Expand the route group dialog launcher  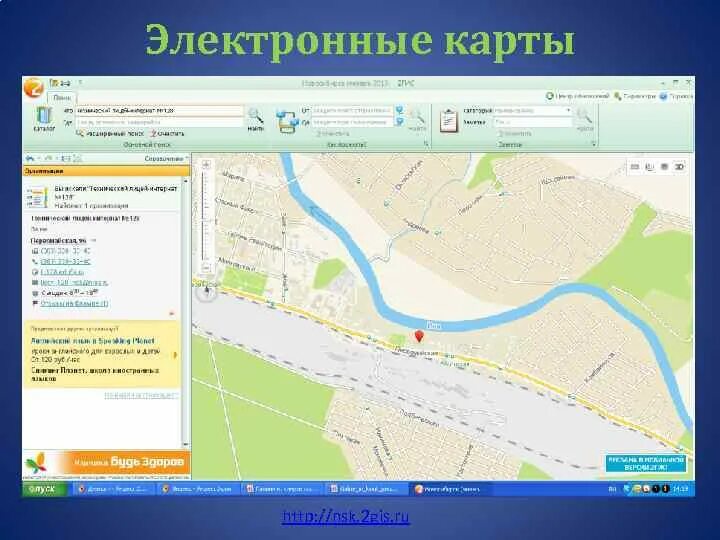pos(426,144)
